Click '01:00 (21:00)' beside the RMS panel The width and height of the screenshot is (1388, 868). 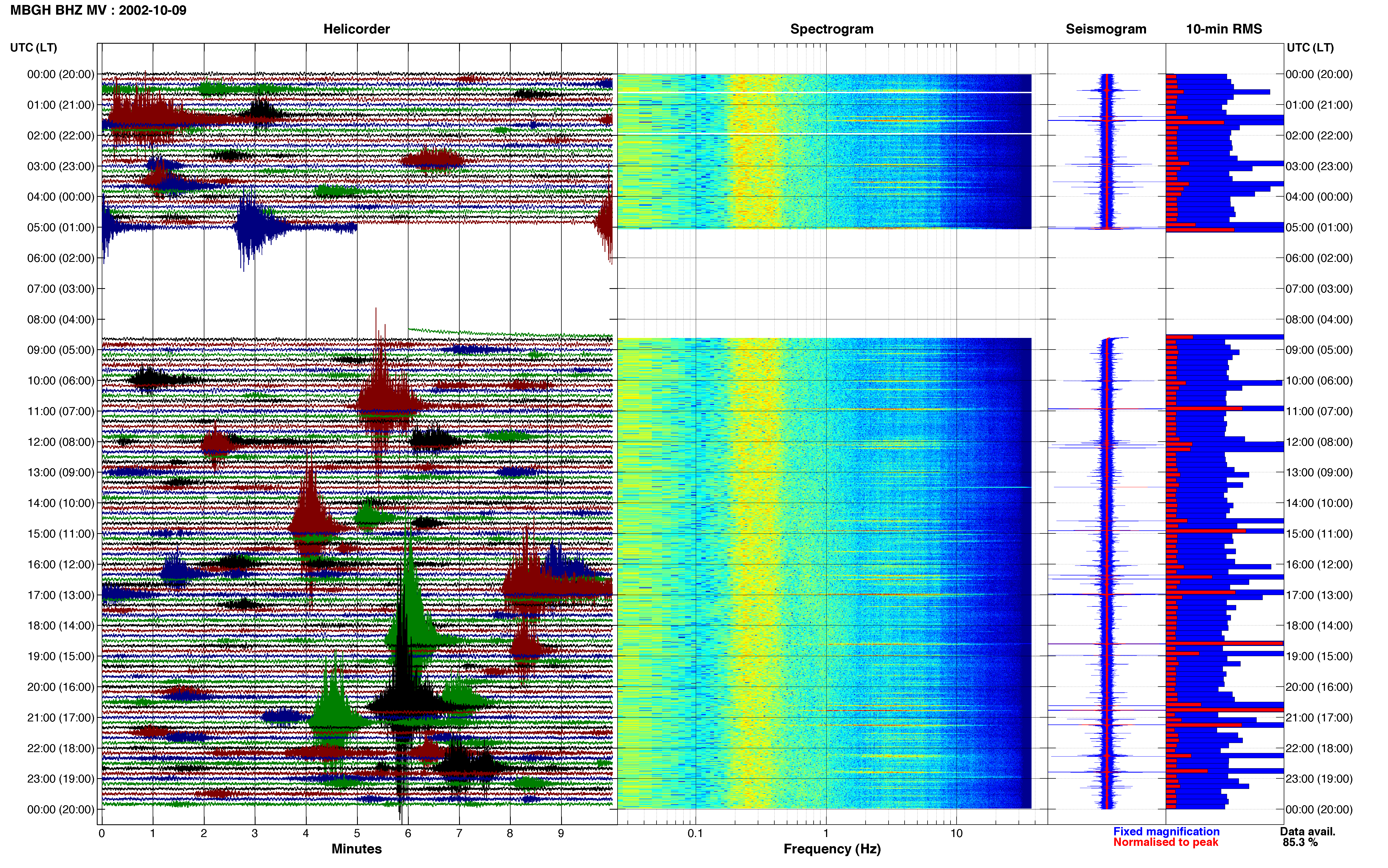1319,105
